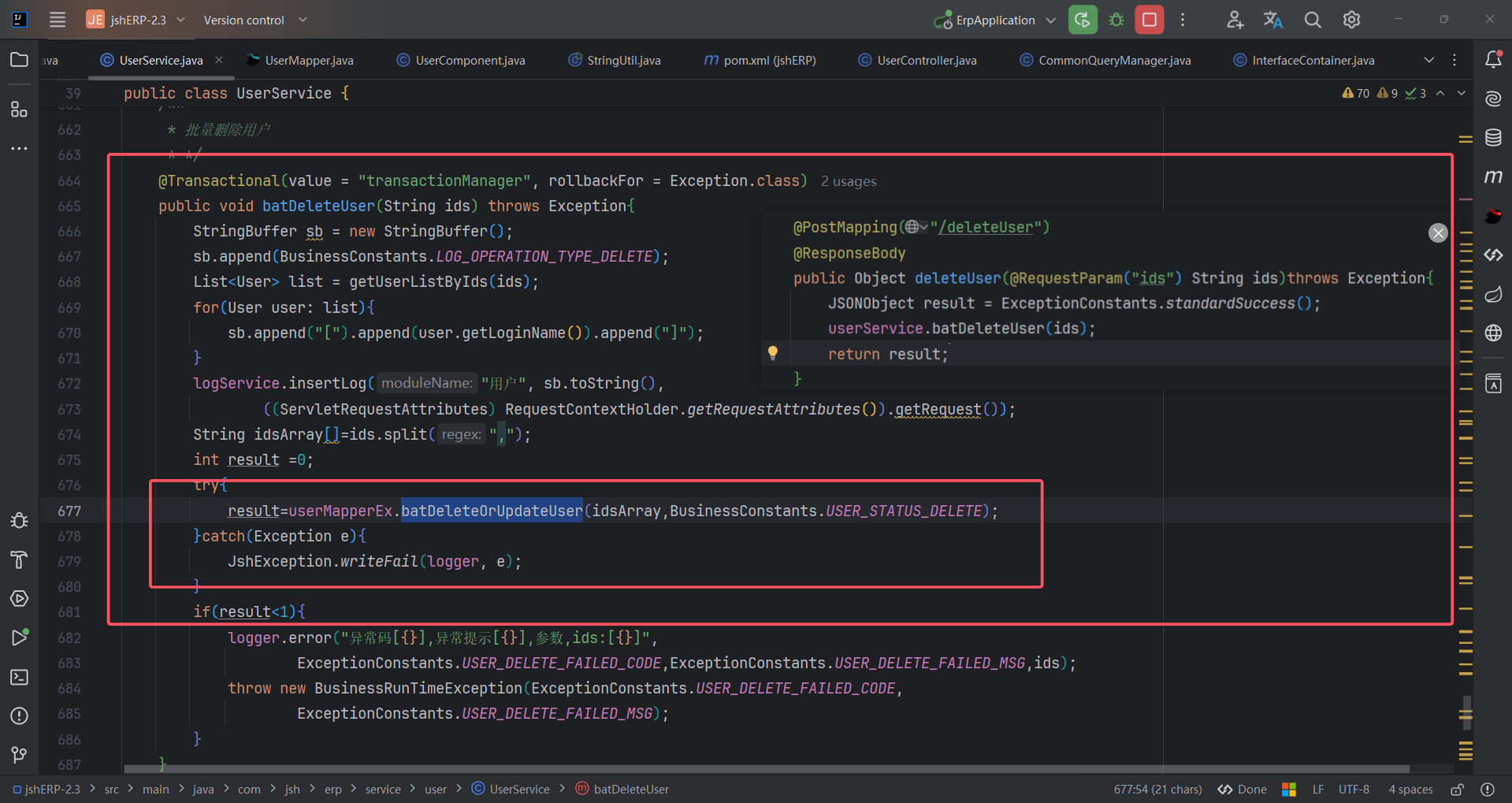Image resolution: width=1512 pixels, height=803 pixels.
Task: Open editor tabs options menu
Action: [1454, 60]
